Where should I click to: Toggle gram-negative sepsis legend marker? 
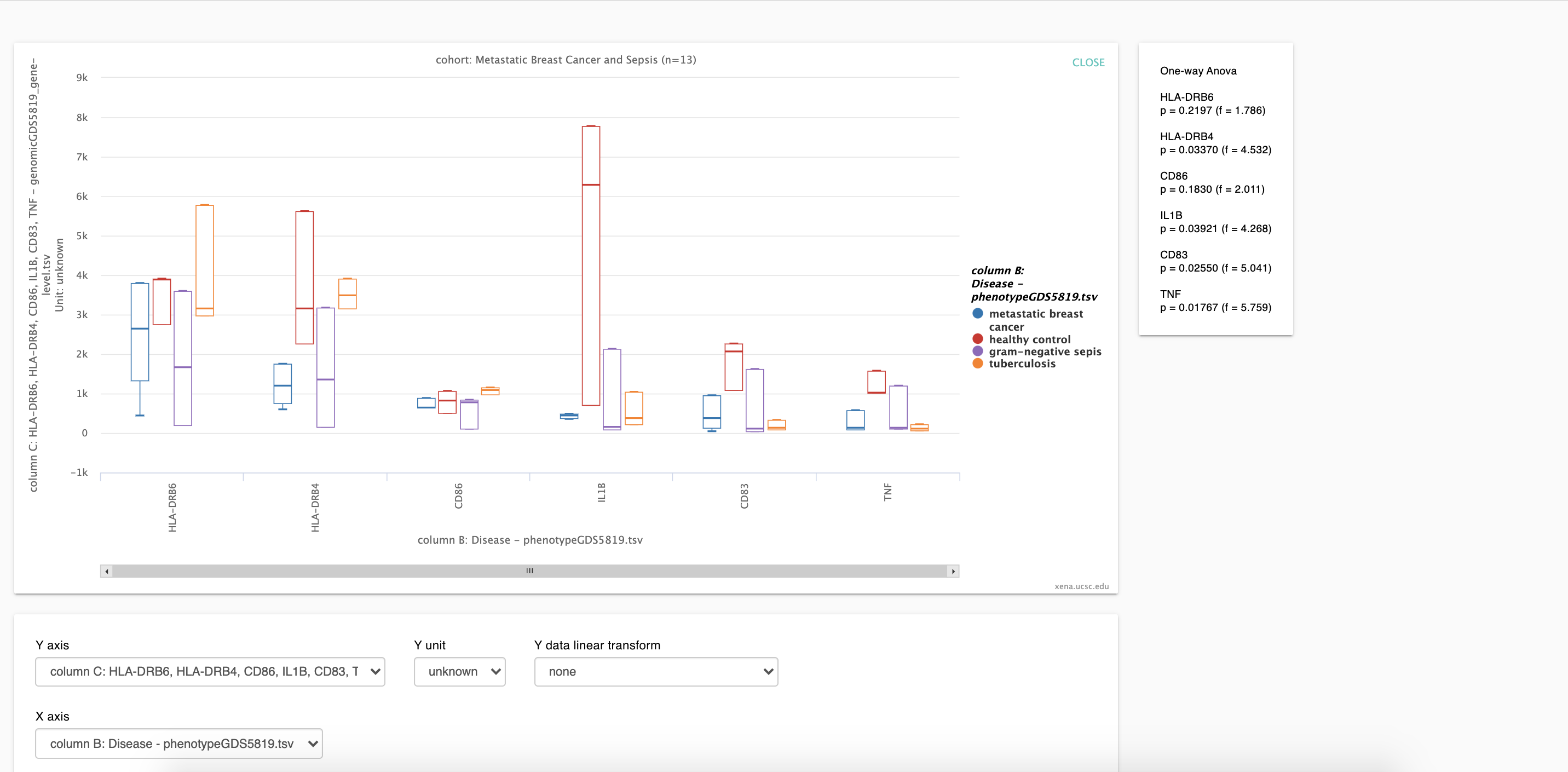[978, 352]
